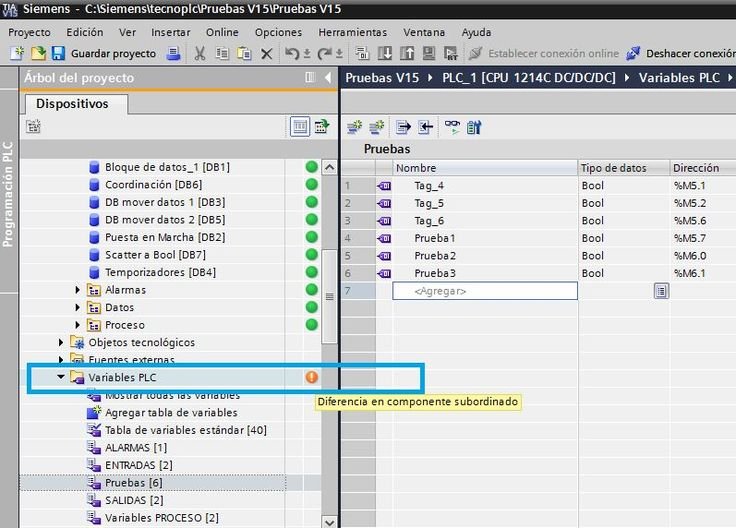The image size is (736, 528).
Task: Click the Cut scissors icon
Action: click(200, 54)
